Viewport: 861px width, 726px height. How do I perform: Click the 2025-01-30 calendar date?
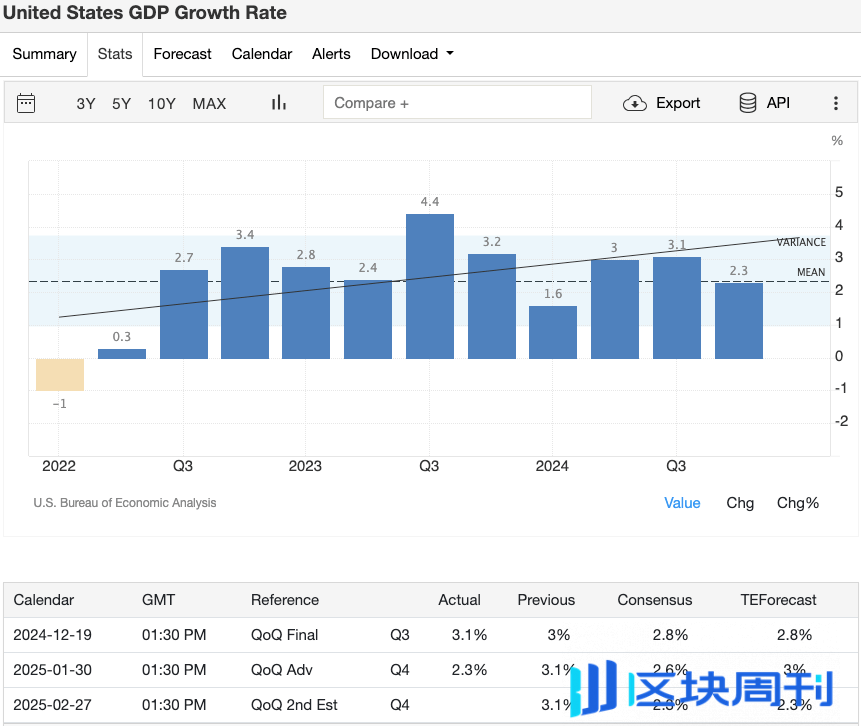53,670
